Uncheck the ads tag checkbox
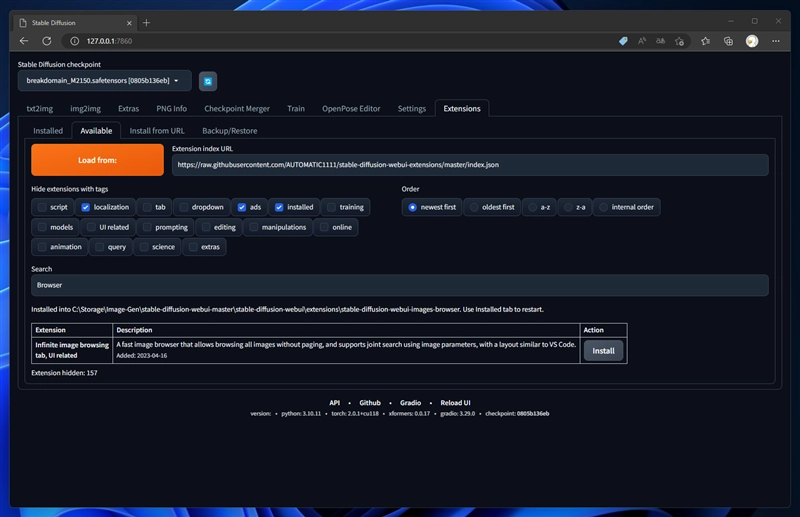Viewport: 800px width, 517px height. pyautogui.click(x=242, y=207)
